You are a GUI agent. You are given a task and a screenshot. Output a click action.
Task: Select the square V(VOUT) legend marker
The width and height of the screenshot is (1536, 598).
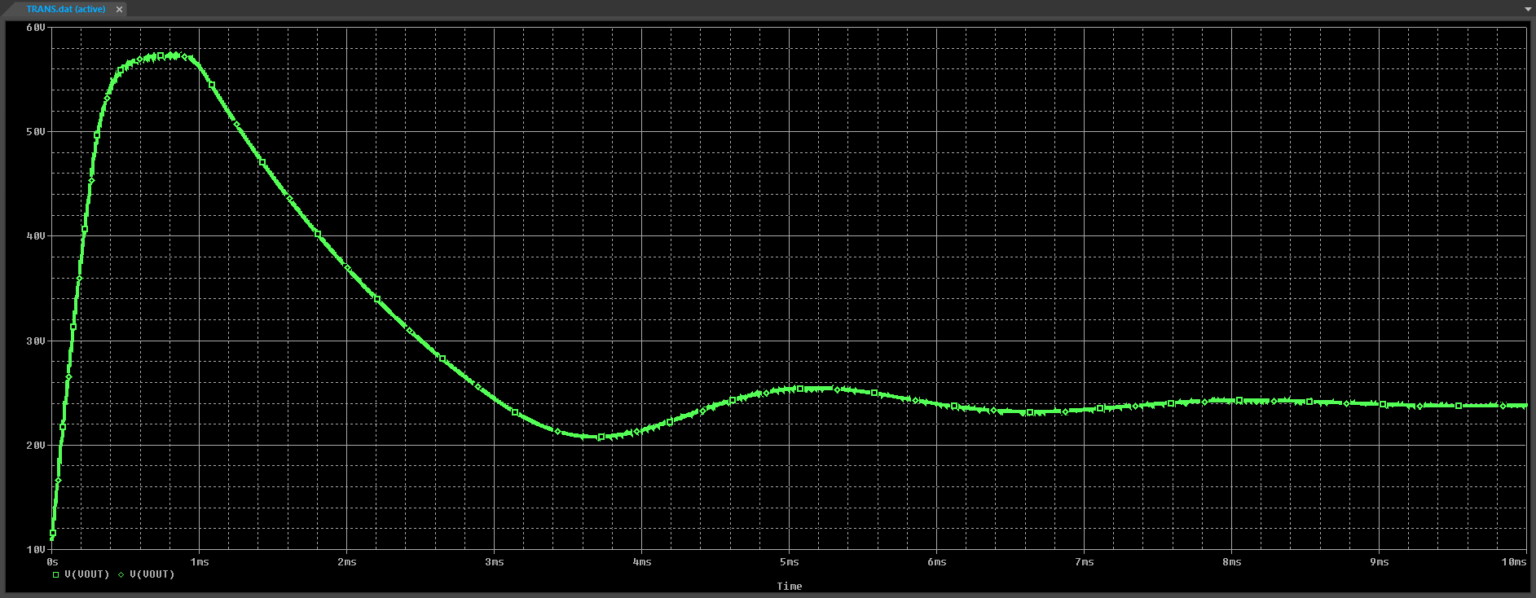56,574
